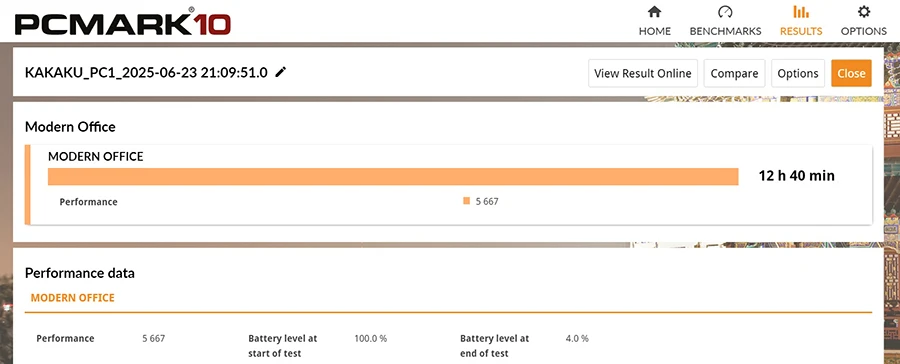Go to the Home icon
Screen dimensions: 900x364
[x=654, y=11]
